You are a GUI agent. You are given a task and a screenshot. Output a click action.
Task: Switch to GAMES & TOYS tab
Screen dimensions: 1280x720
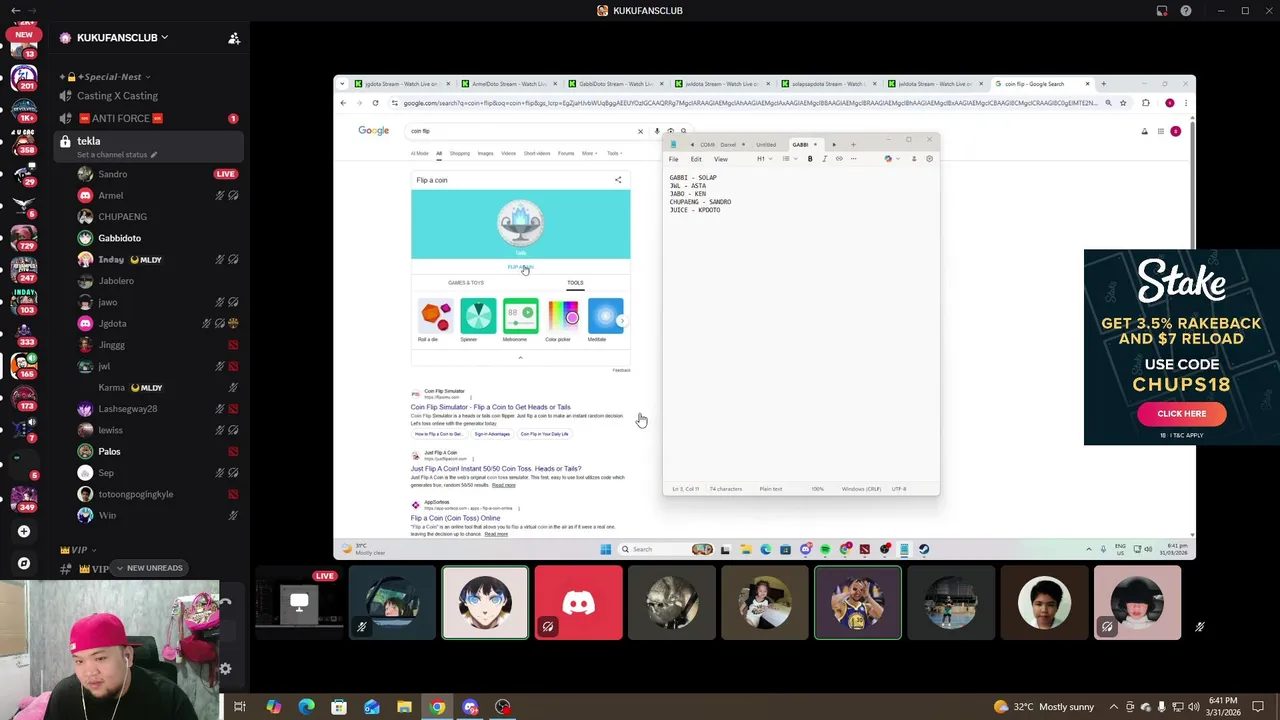466,283
